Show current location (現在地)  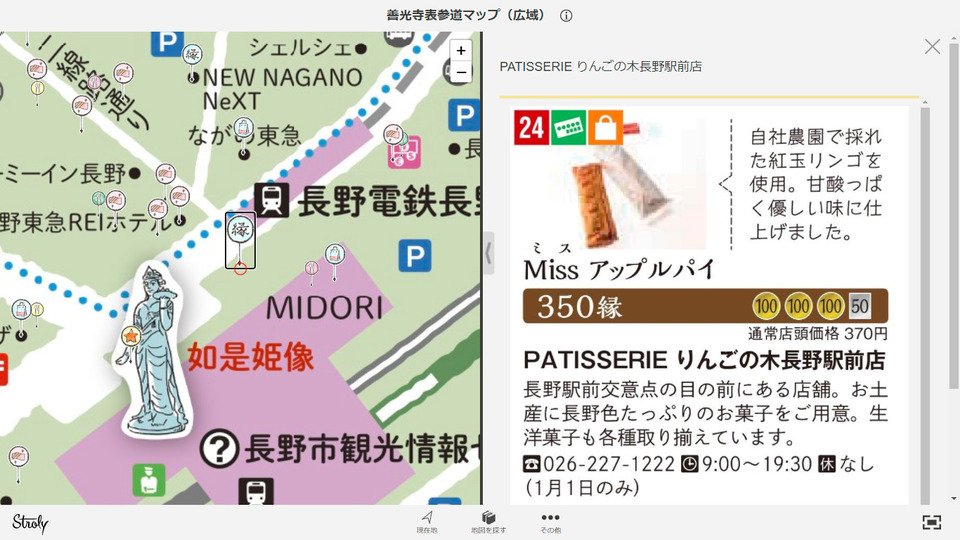[x=427, y=522]
